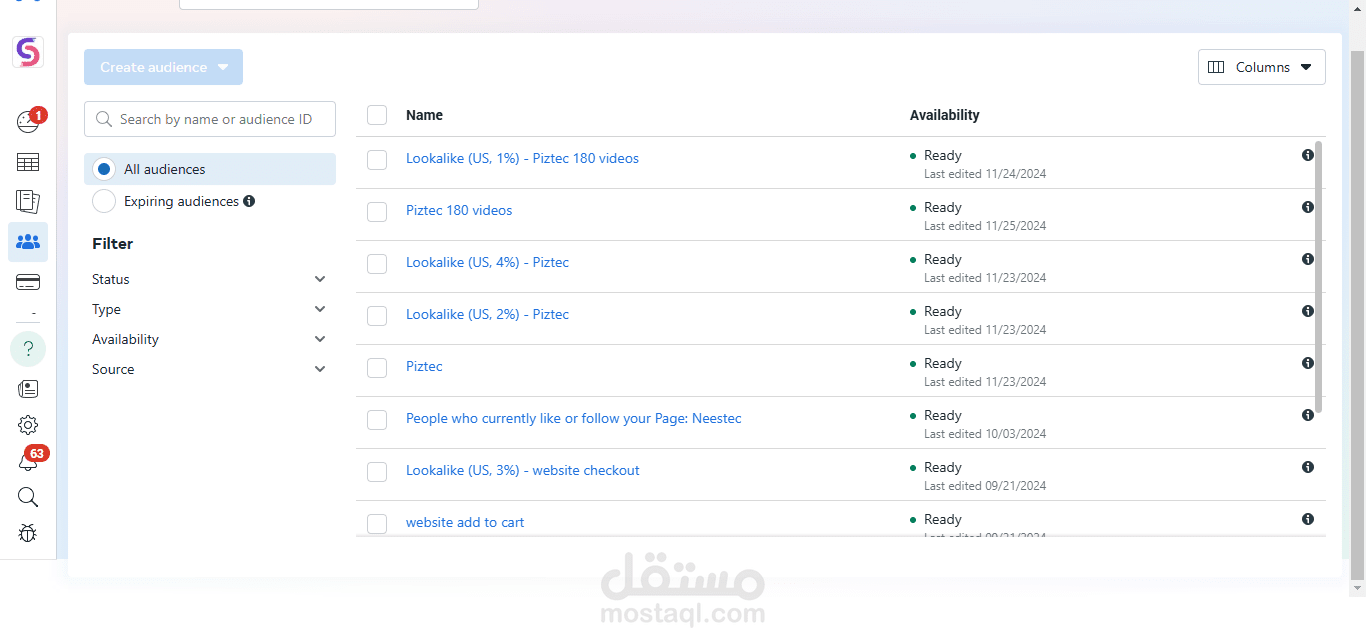The height and width of the screenshot is (641, 1366).
Task: Click the report a problem bug icon
Action: point(28,533)
